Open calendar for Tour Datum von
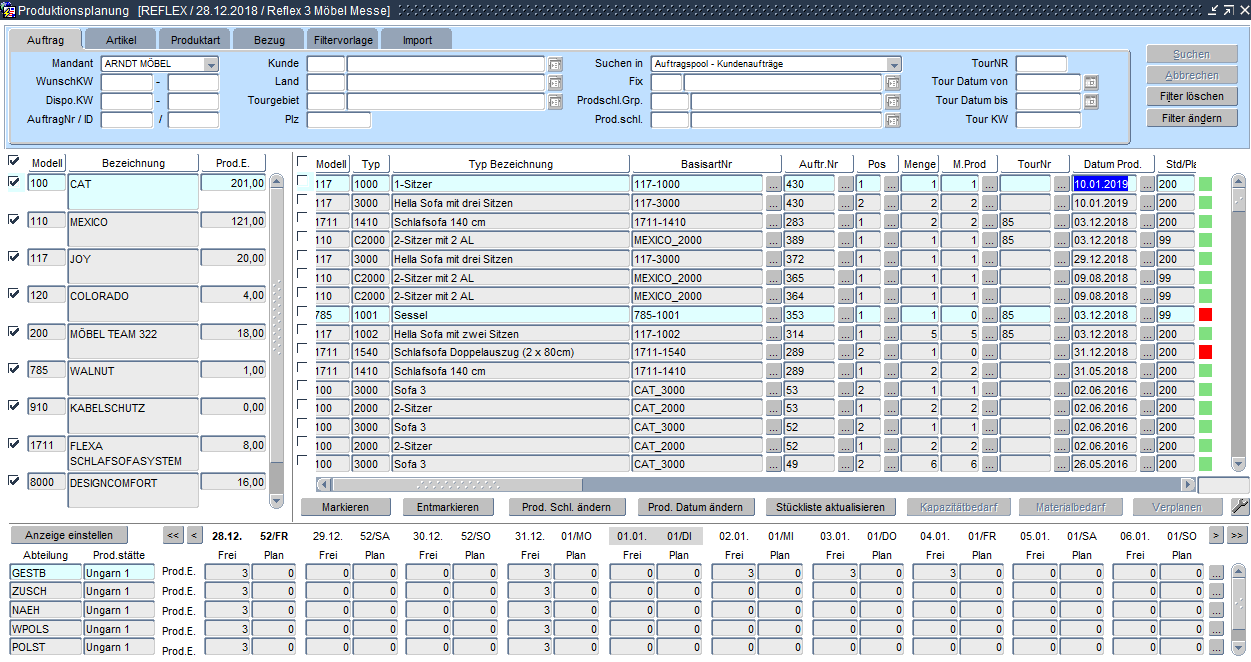This screenshot has height=662, width=1251. (x=1091, y=82)
